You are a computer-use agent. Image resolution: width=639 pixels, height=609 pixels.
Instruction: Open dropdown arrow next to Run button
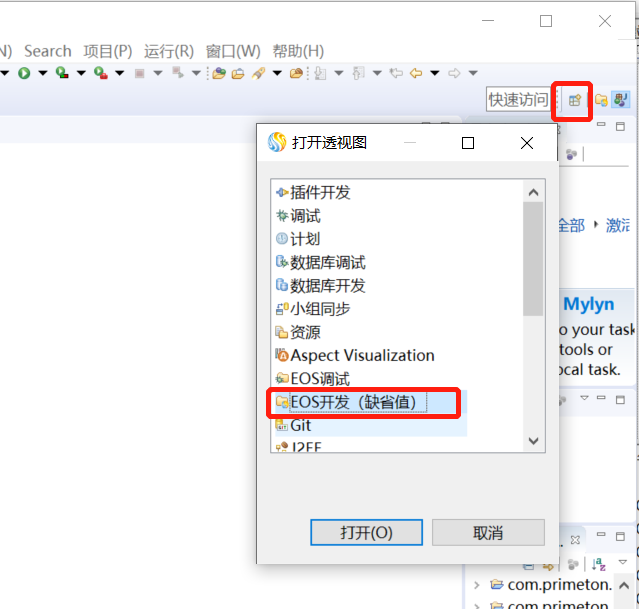point(41,73)
